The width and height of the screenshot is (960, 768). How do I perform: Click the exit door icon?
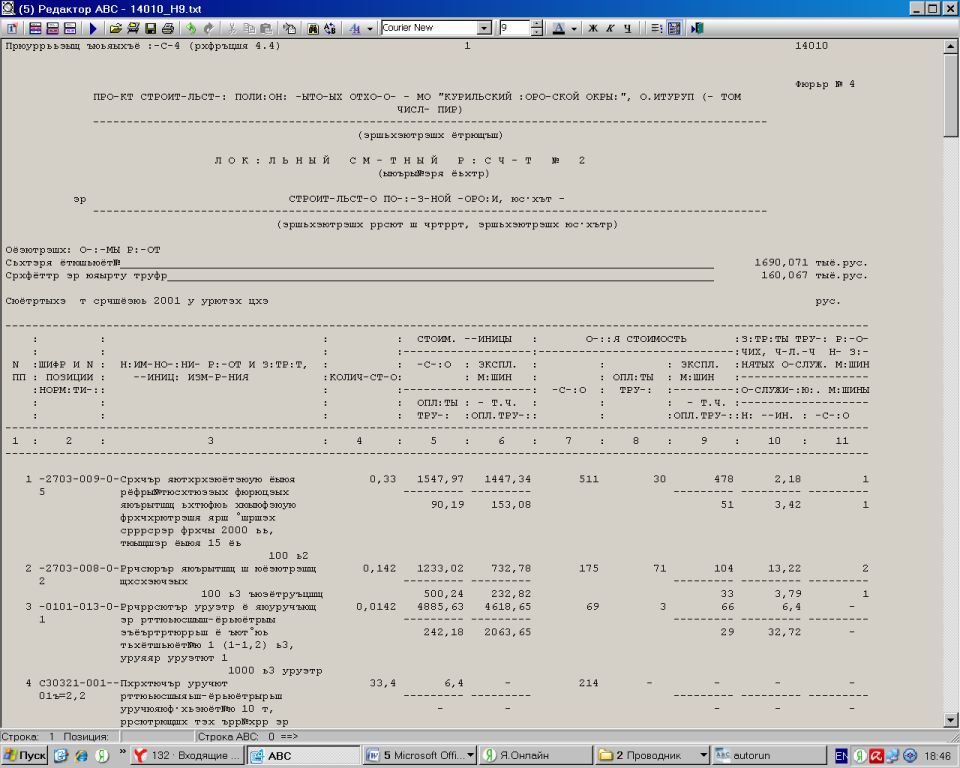pos(697,28)
